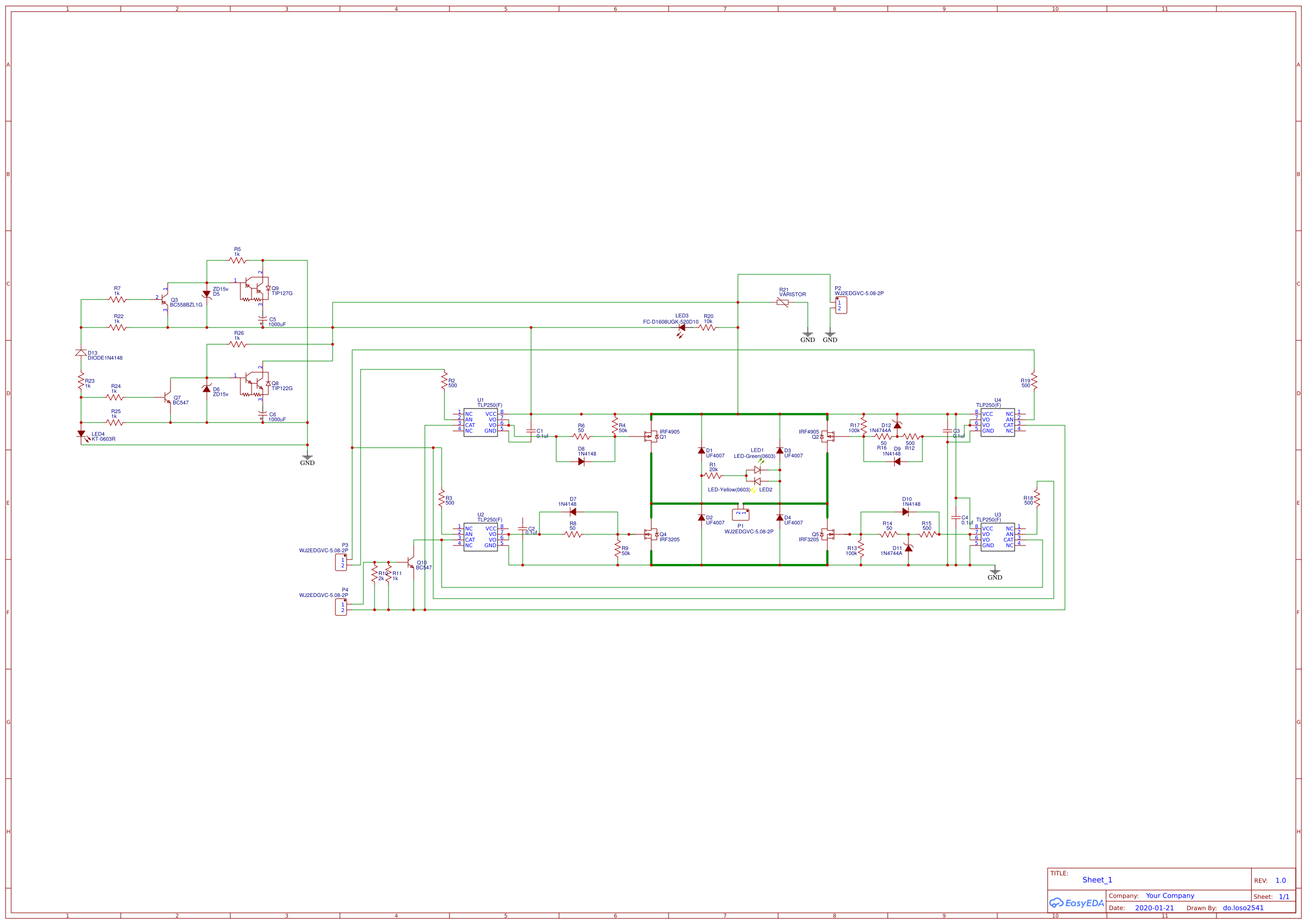The image size is (1307, 924).
Task: Select the Q1 IRF4905 MOSFET symbol
Action: (650, 437)
